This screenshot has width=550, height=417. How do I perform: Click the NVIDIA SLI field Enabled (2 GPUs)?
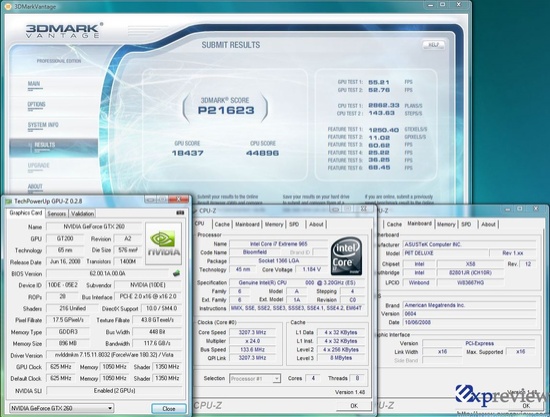(114, 390)
